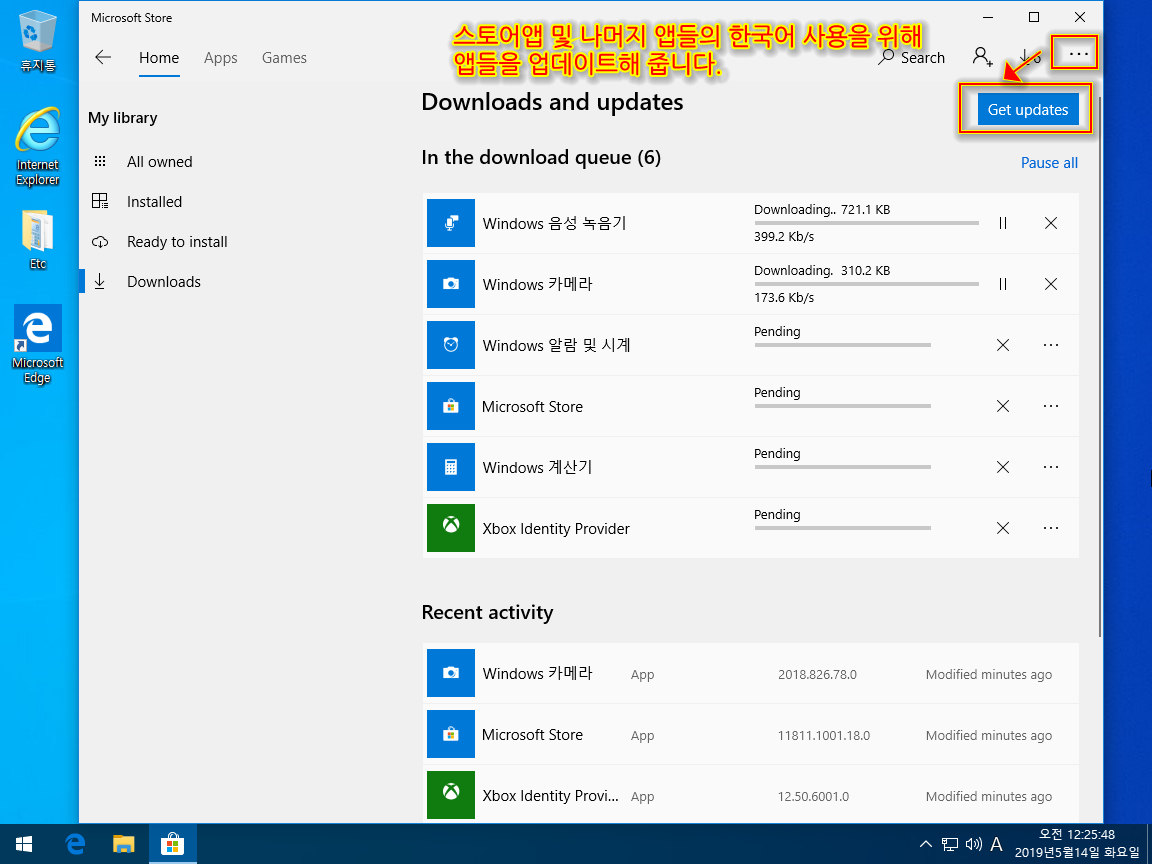Viewport: 1152px width, 864px height.
Task: Cancel the Windows 음성 녹음기 download
Action: [x=1051, y=223]
